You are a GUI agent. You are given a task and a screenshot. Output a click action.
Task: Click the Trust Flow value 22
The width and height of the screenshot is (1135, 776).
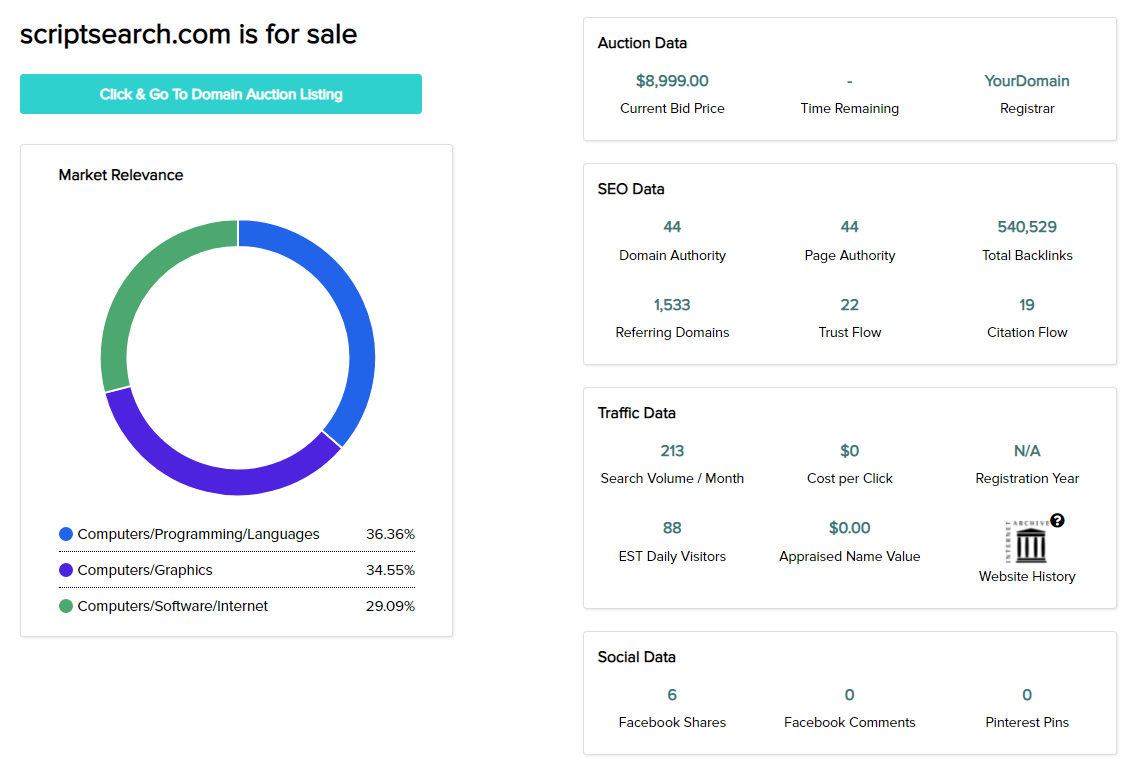point(849,305)
